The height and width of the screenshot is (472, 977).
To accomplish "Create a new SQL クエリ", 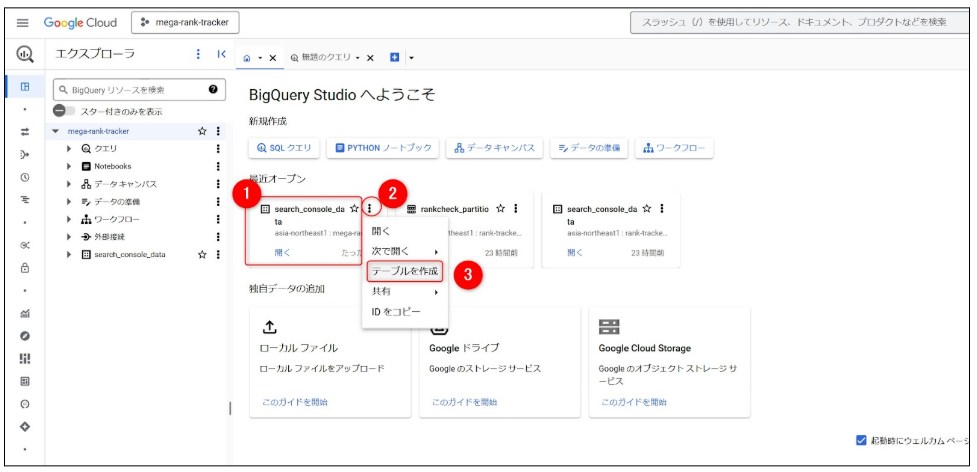I will (x=284, y=148).
